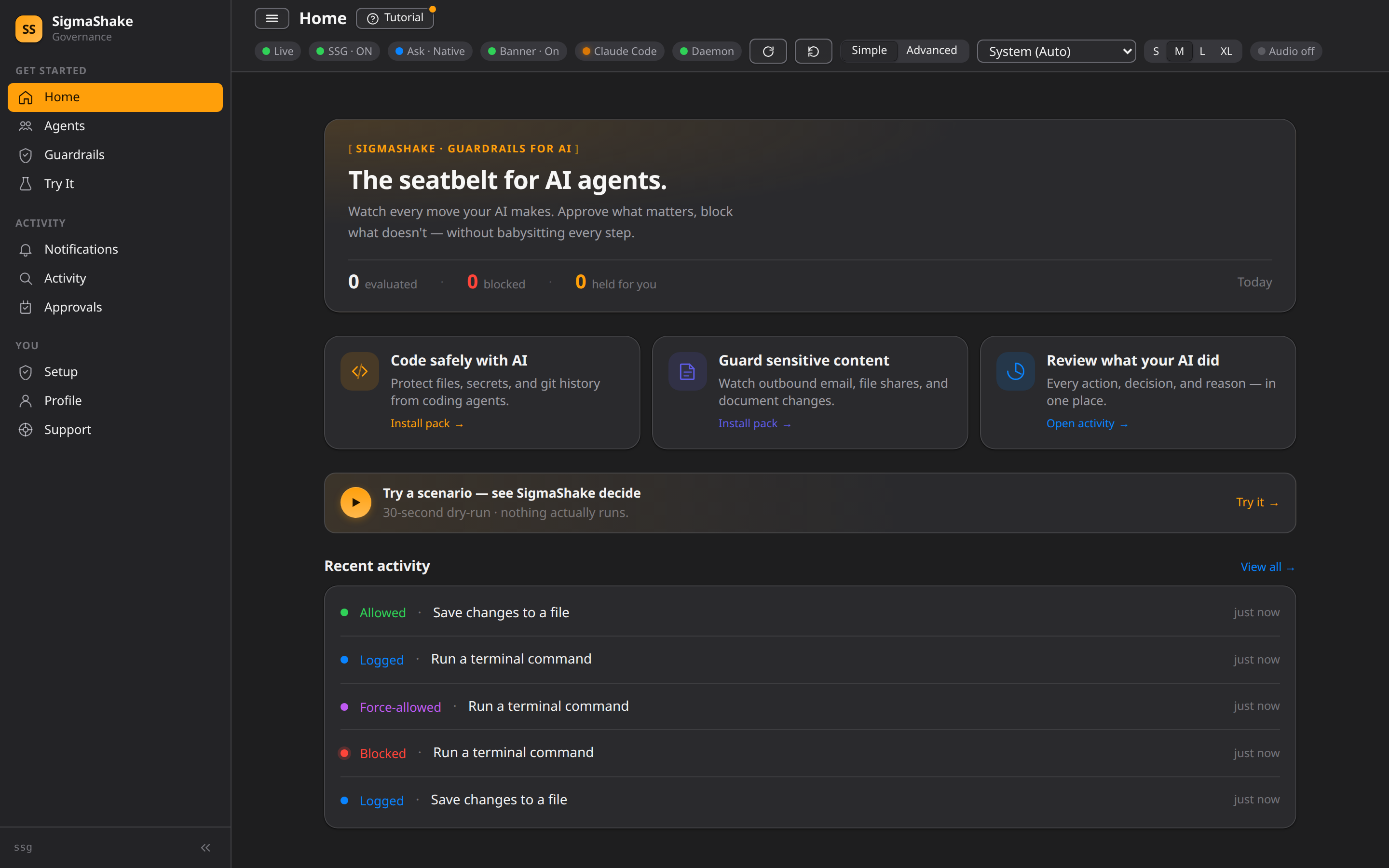Open Approvals in sidebar

coord(115,307)
